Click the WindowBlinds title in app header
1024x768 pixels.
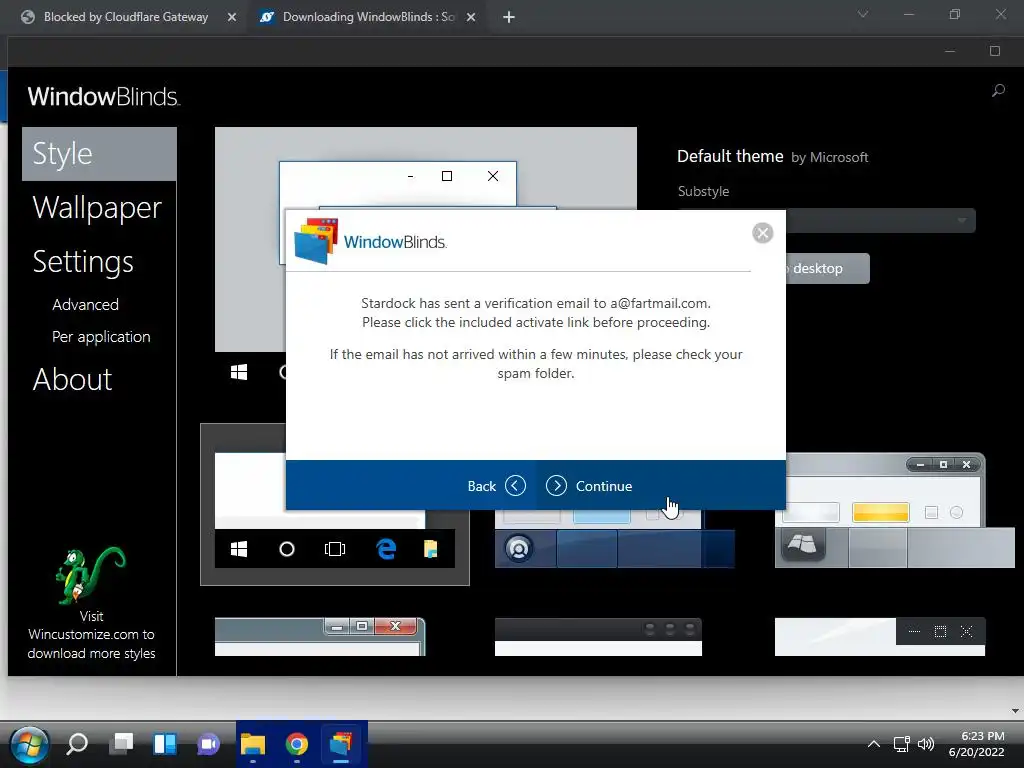[103, 97]
